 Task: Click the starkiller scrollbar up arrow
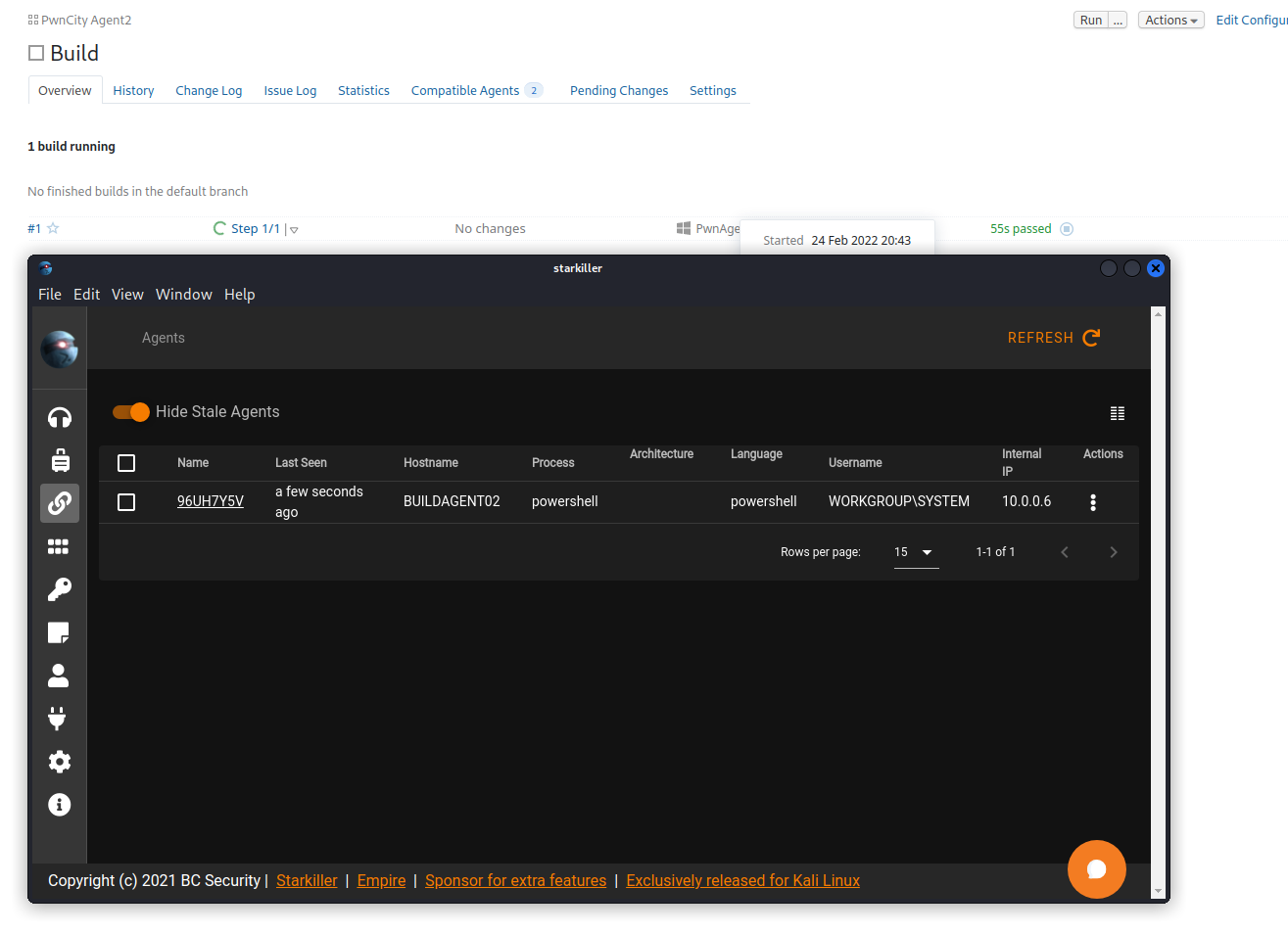[x=1159, y=314]
